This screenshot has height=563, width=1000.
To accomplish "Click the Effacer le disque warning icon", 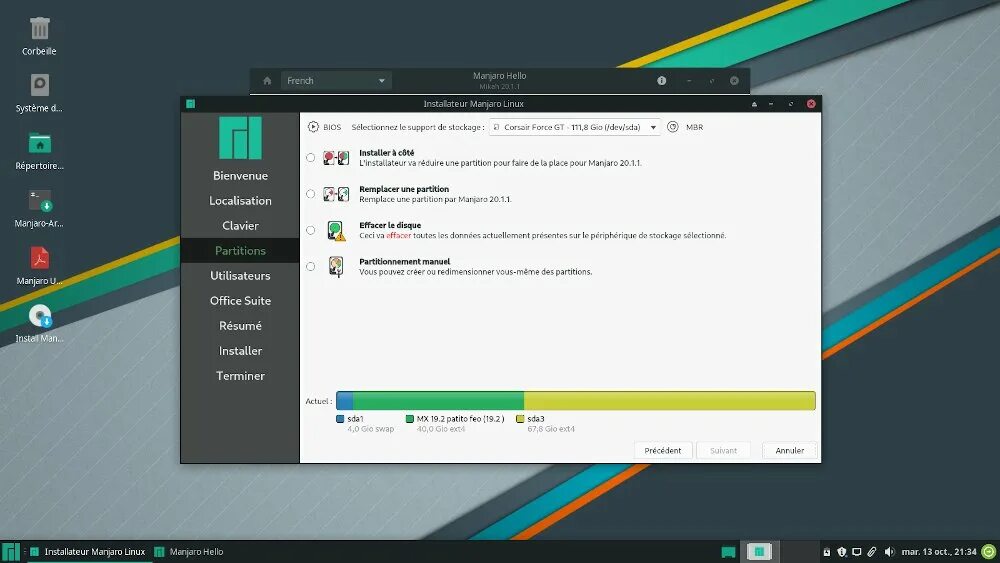I will [x=336, y=230].
